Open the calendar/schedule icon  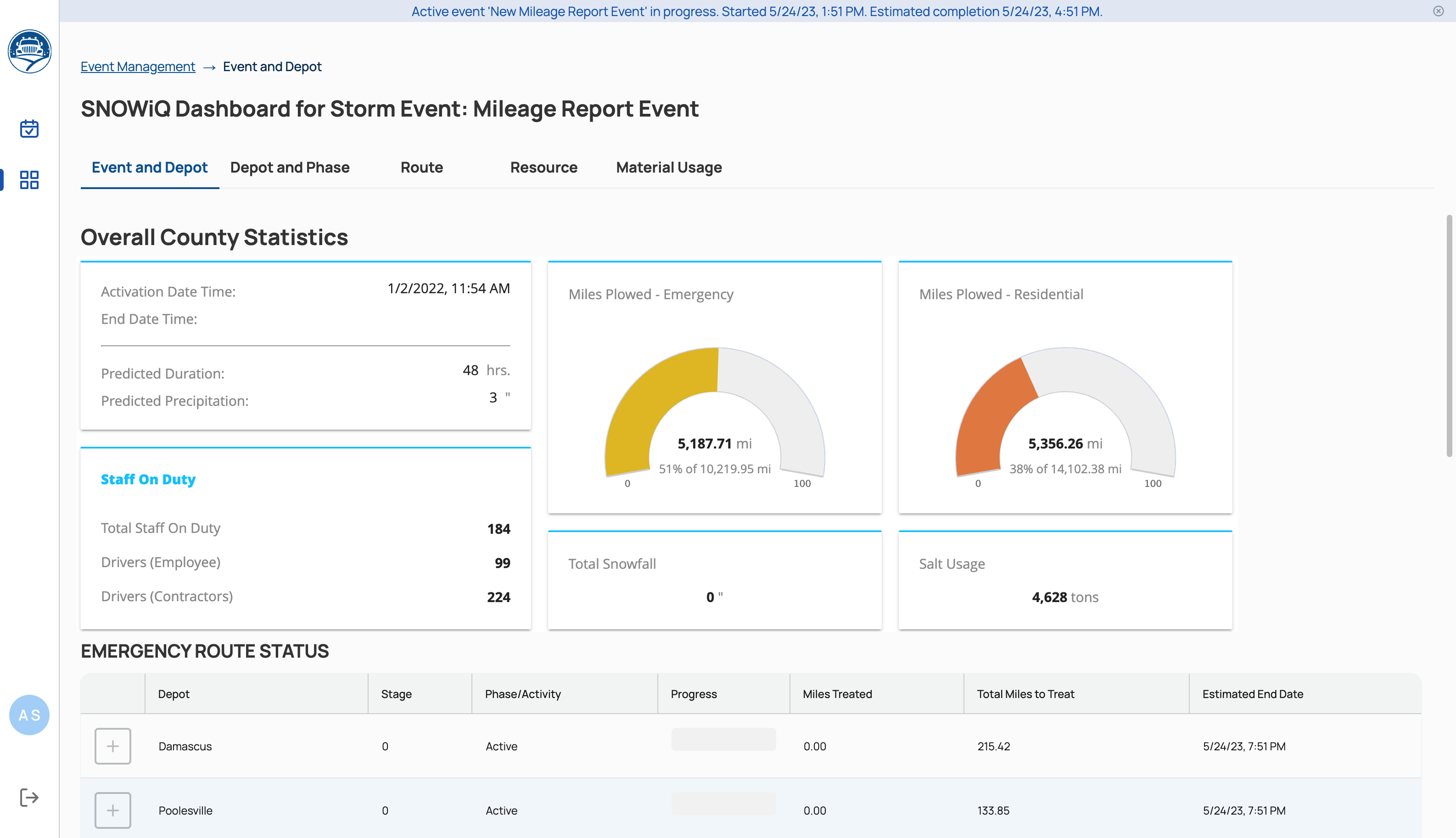[x=29, y=128]
